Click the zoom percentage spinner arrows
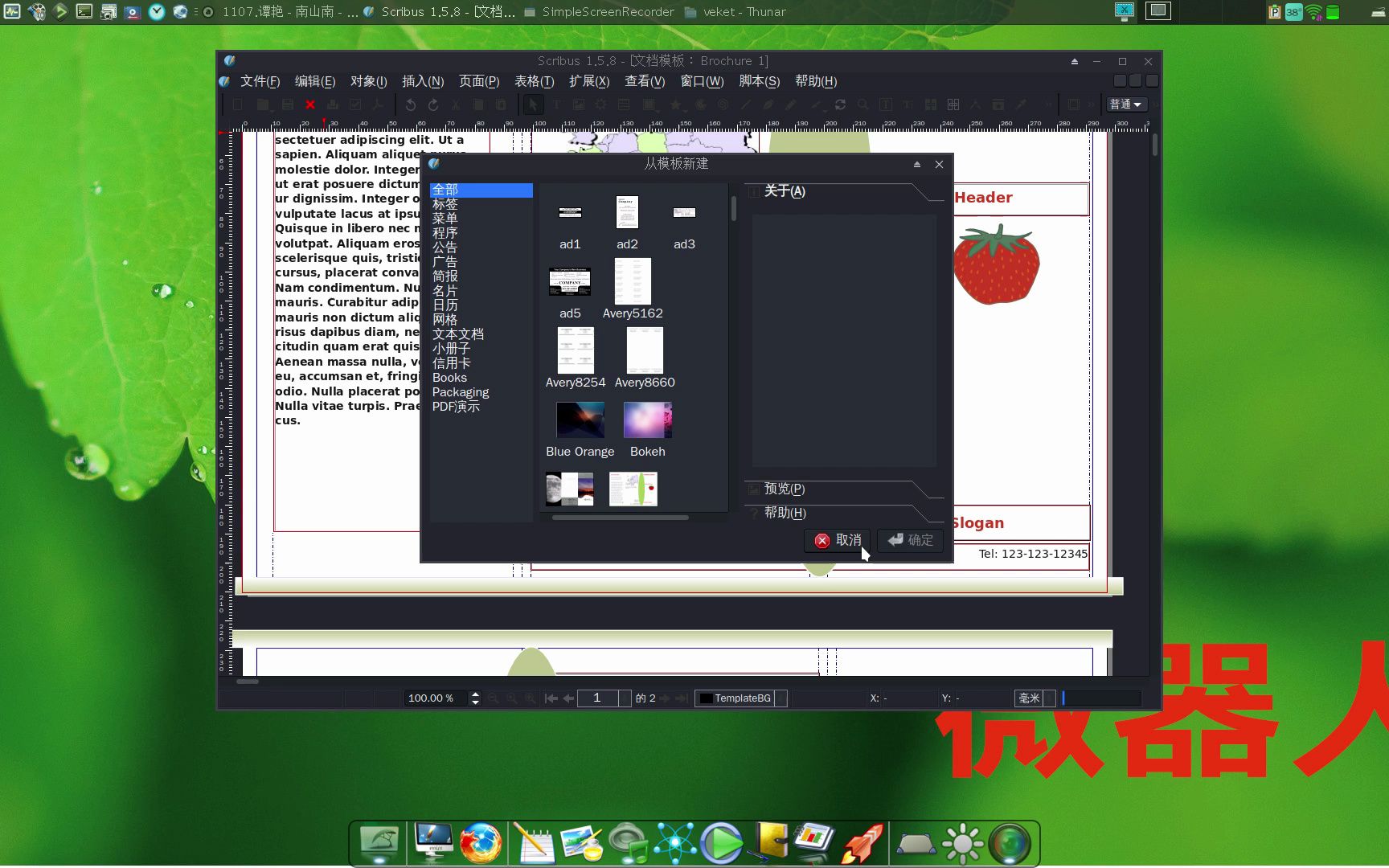1389x868 pixels. click(475, 698)
